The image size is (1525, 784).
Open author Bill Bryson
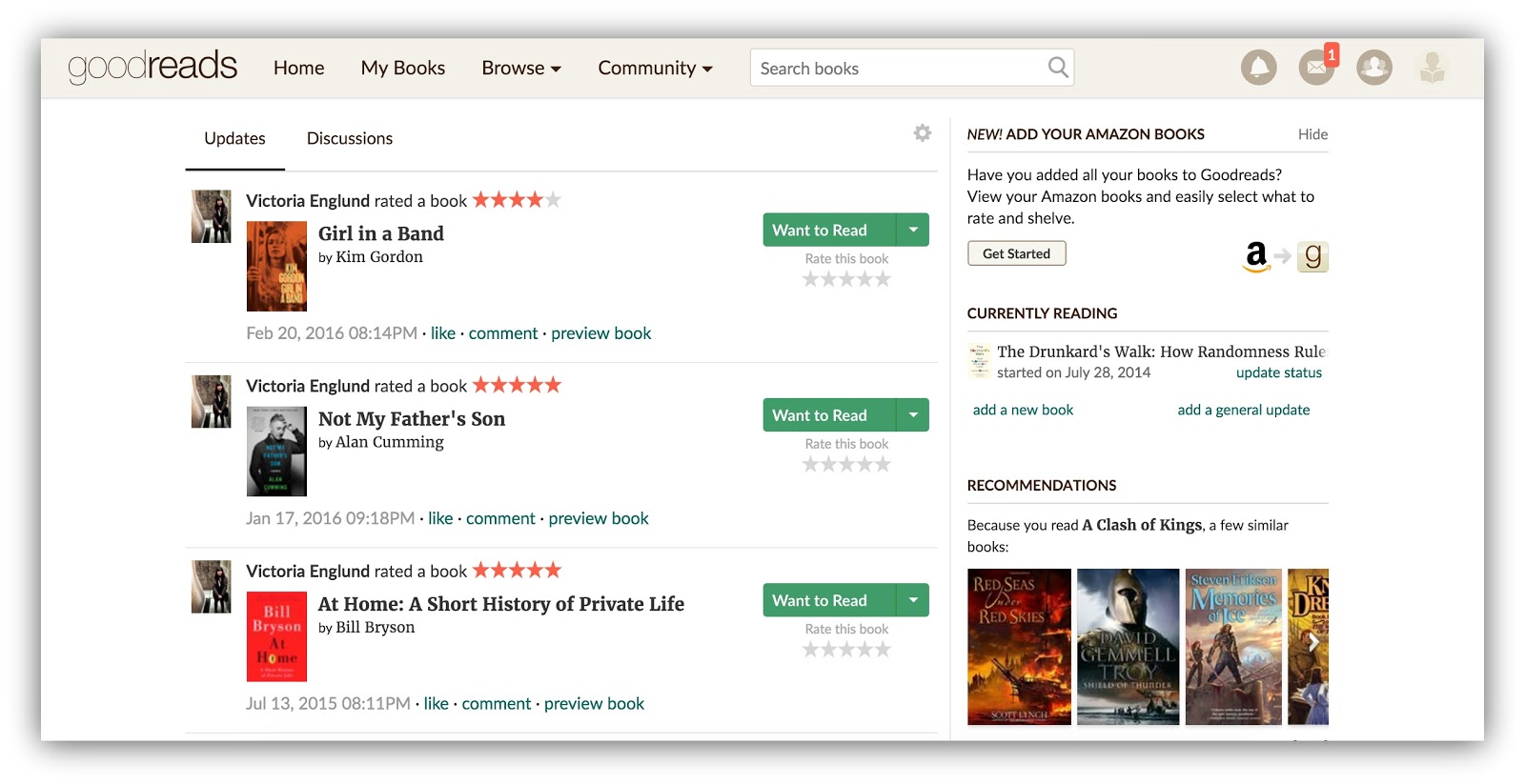tap(376, 627)
